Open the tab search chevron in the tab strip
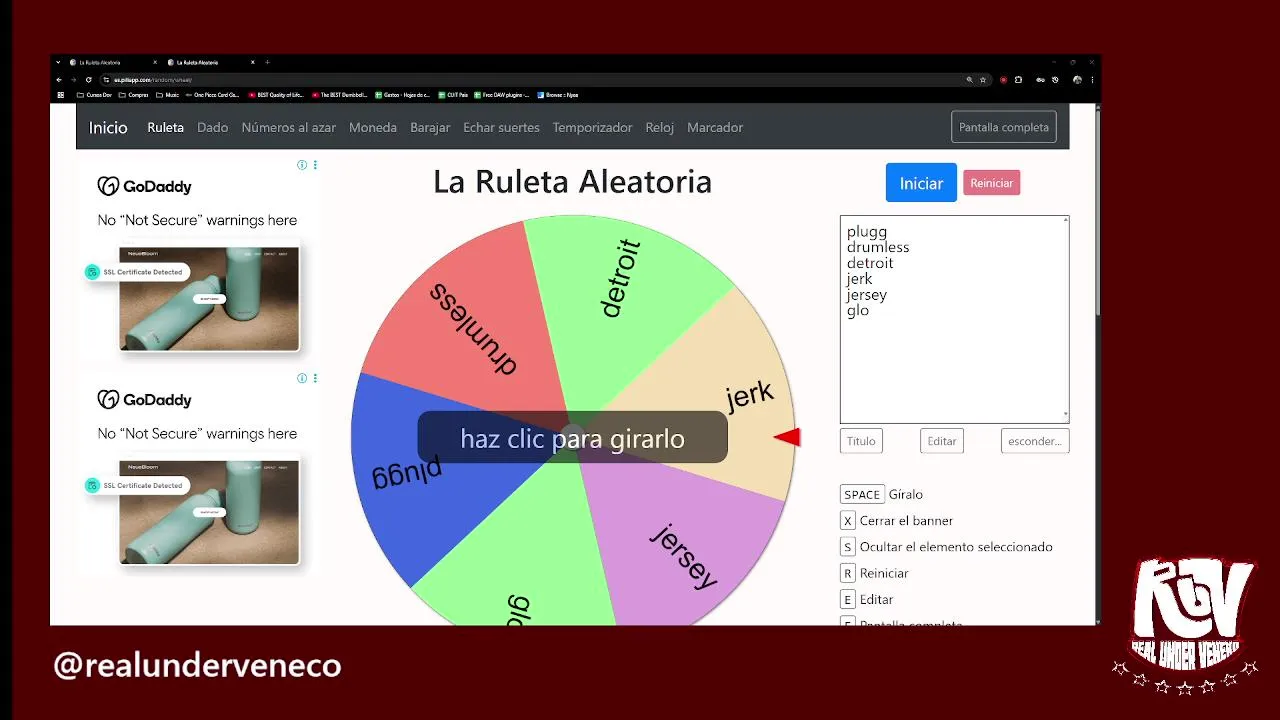The image size is (1280, 720). (x=58, y=62)
